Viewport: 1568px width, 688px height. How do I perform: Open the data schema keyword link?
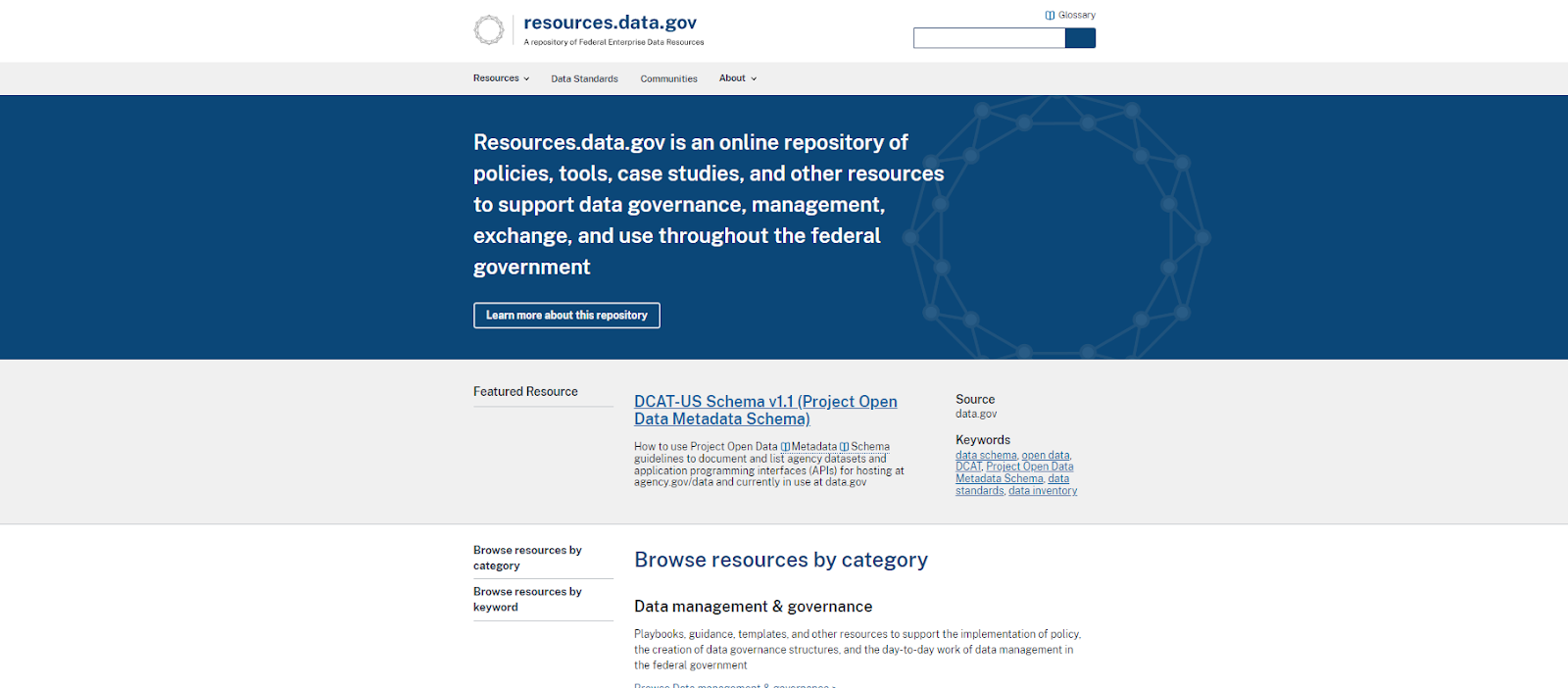pos(986,456)
